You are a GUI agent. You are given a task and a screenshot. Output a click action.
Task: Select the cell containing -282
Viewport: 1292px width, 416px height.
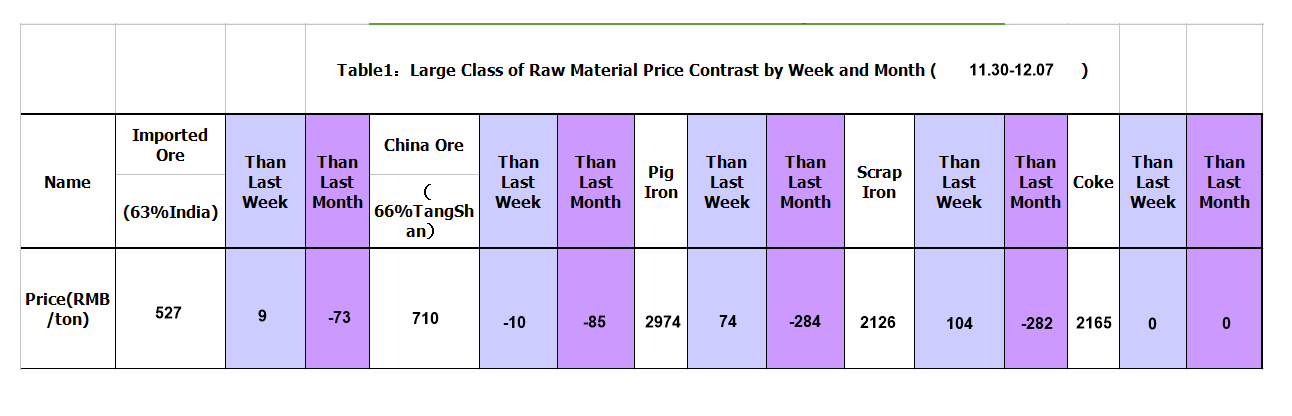pyautogui.click(x=1035, y=322)
